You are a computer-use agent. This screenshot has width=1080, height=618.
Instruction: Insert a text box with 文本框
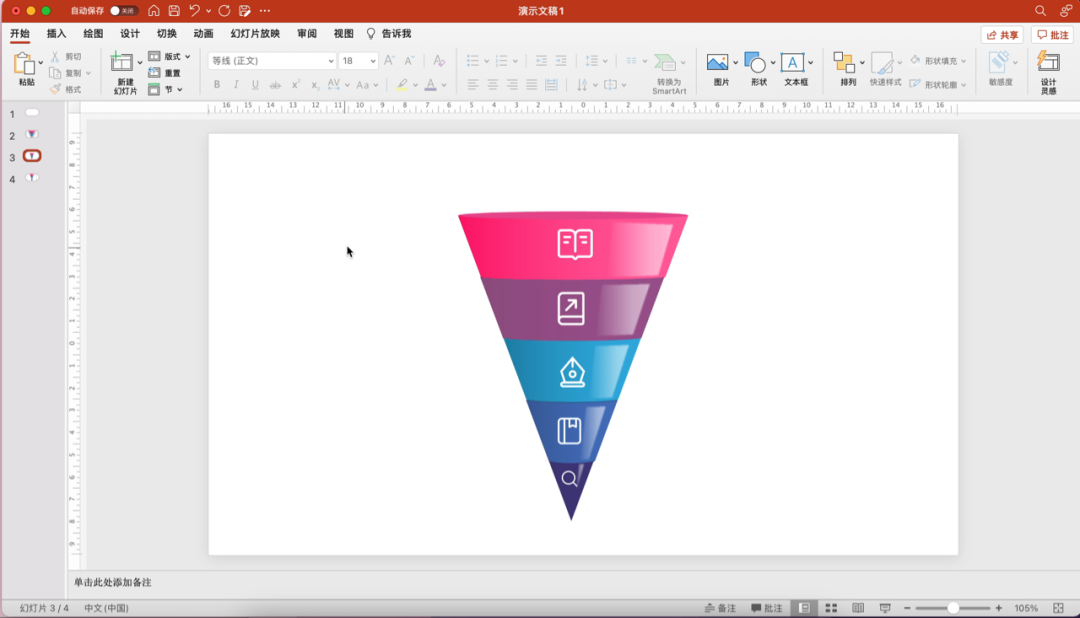coord(793,63)
